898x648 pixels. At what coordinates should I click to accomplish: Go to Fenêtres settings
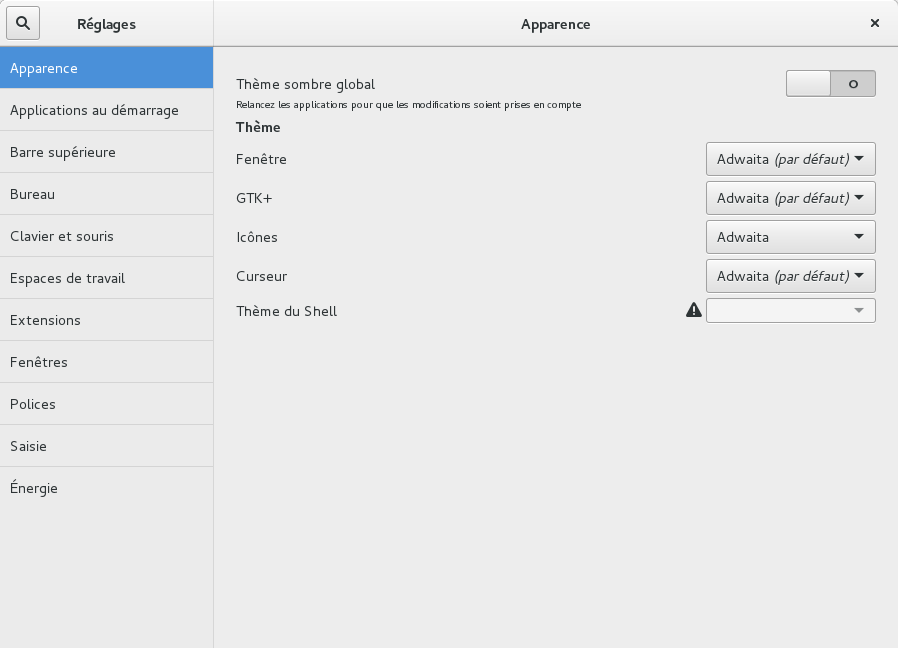(x=106, y=363)
